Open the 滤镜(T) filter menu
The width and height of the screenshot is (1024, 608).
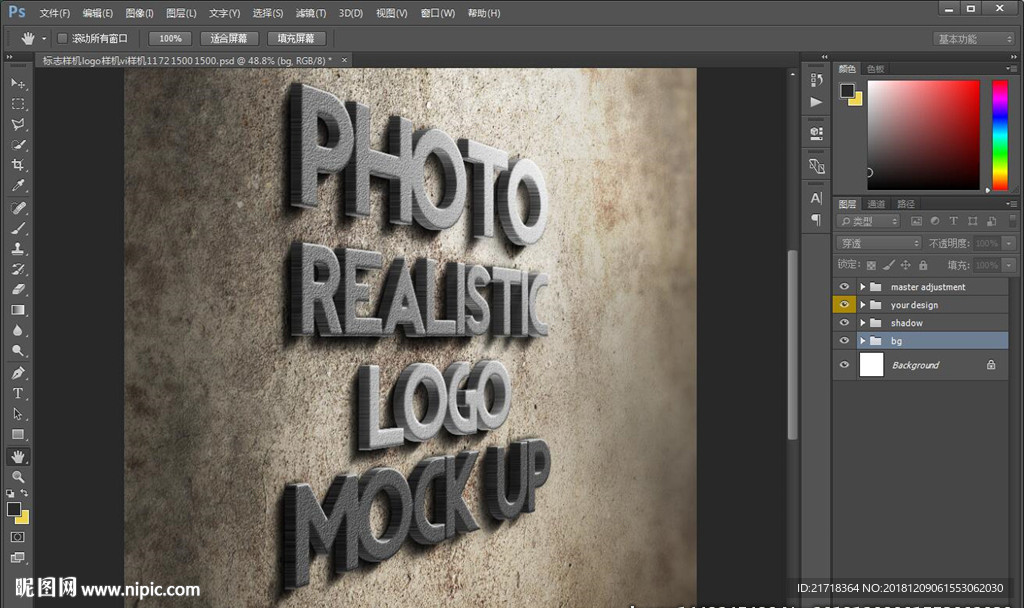[x=311, y=13]
